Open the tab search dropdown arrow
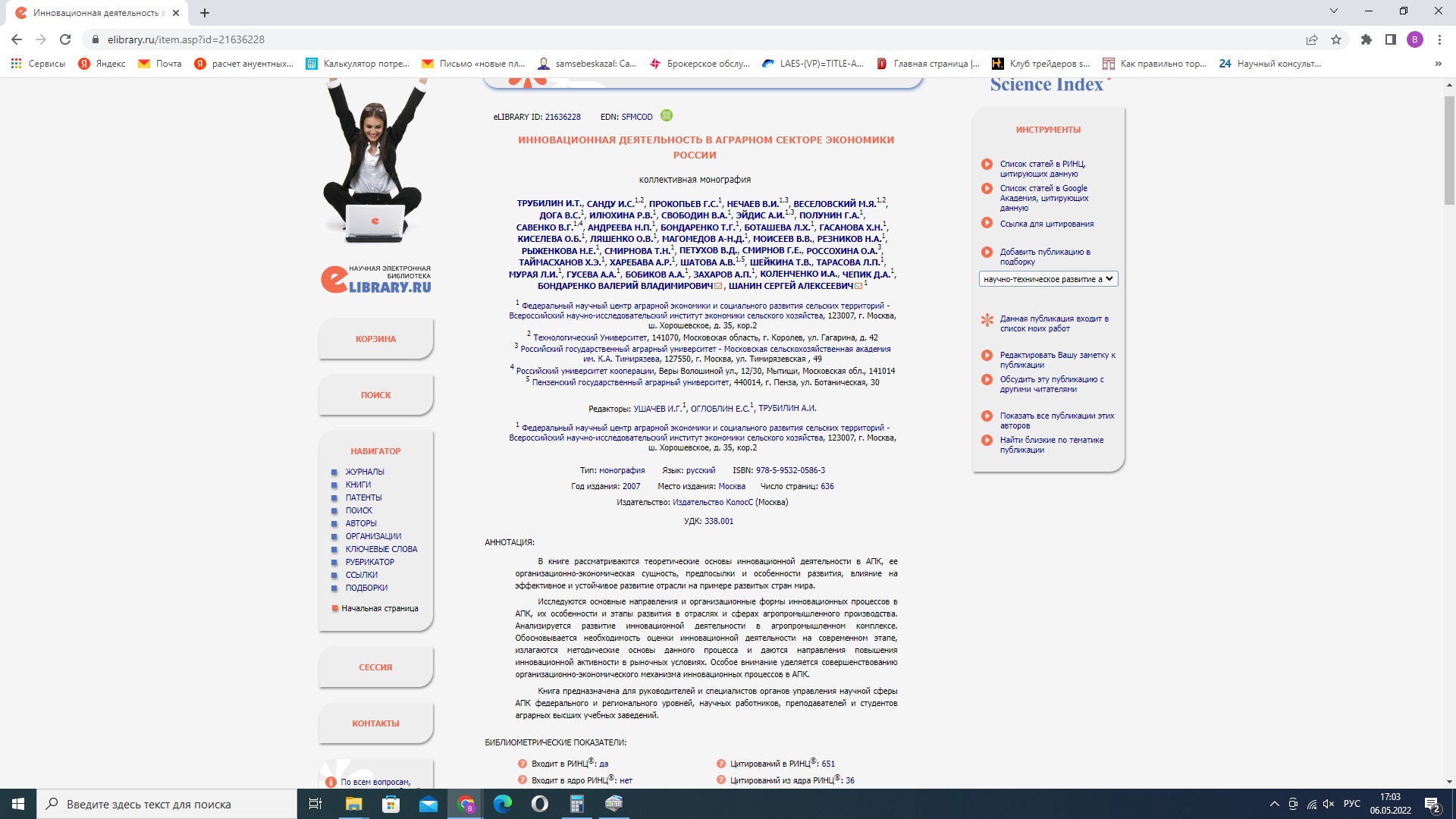The height and width of the screenshot is (819, 1456). (x=1333, y=11)
